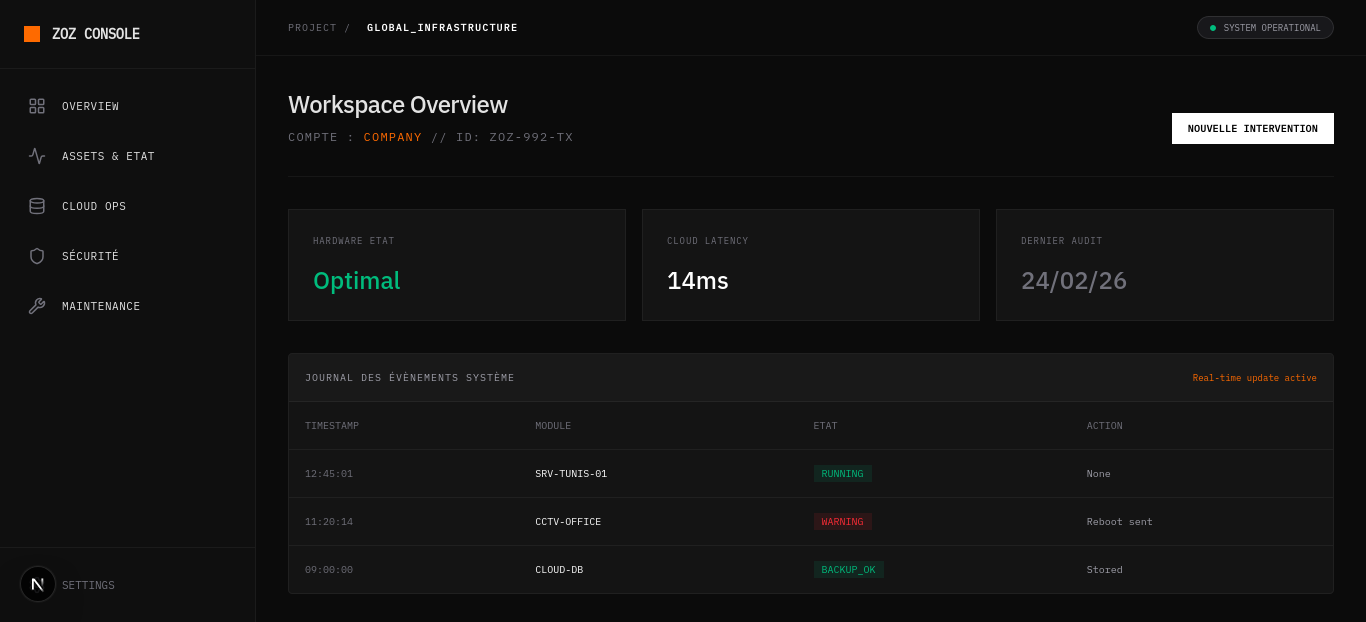Open settings via the N avatar icon

click(x=37, y=584)
